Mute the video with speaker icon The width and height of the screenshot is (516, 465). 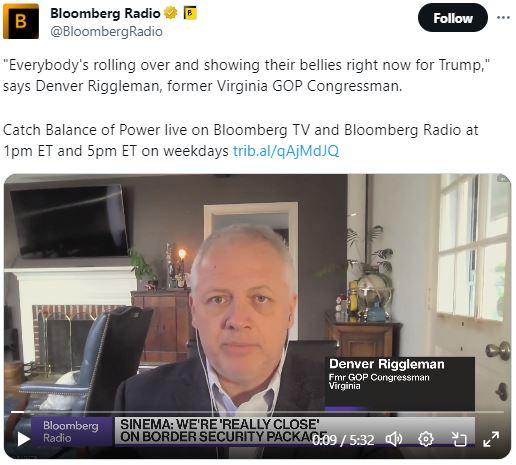point(394,440)
